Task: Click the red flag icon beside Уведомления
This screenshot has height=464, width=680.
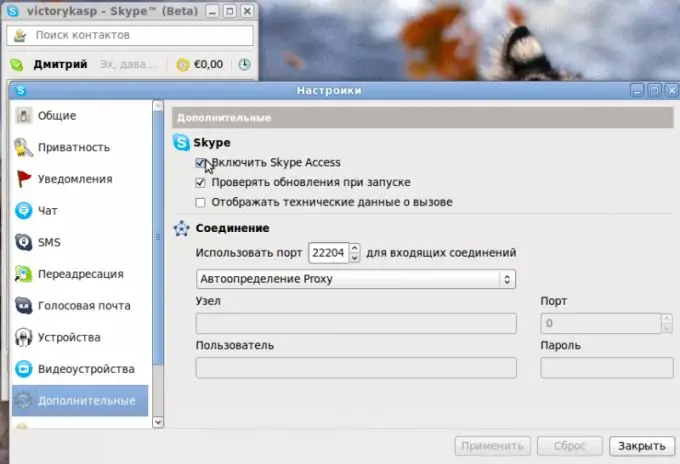Action: [23, 179]
